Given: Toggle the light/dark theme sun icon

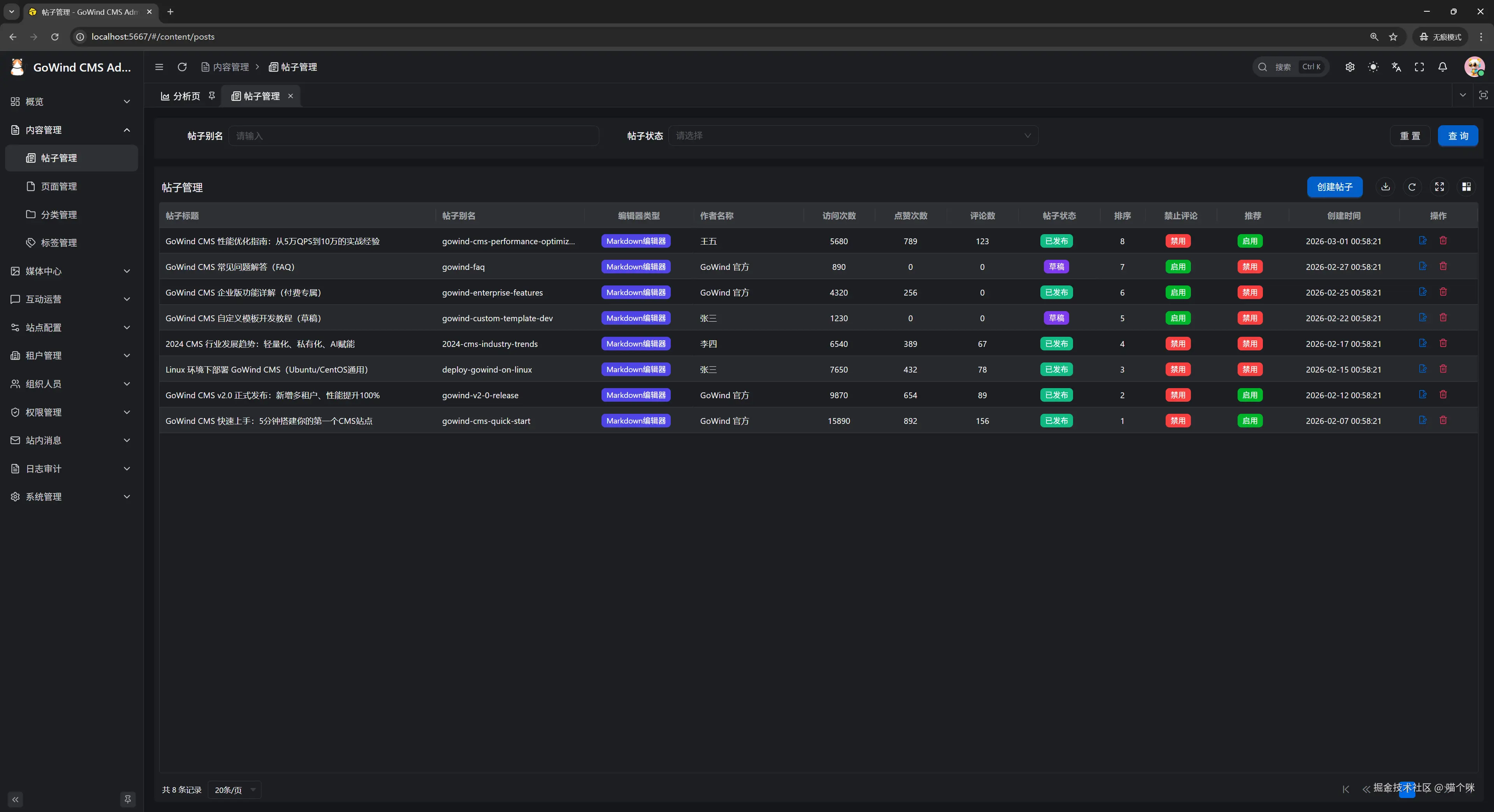Looking at the screenshot, I should point(1373,67).
